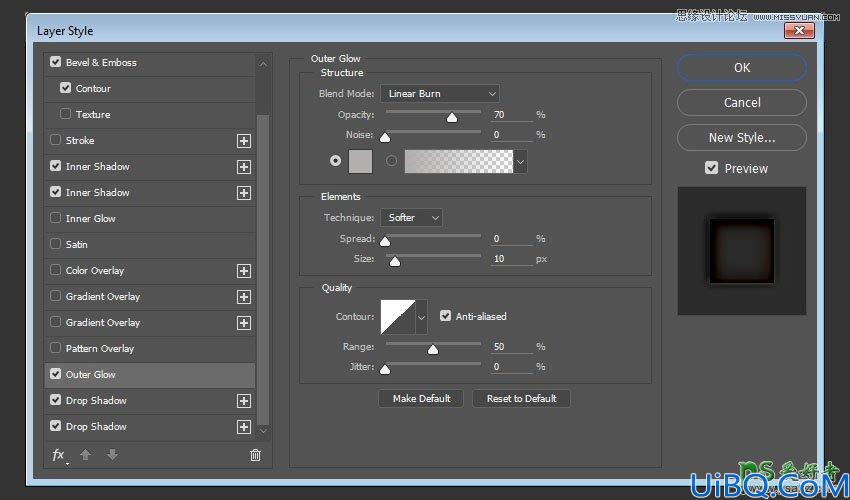The width and height of the screenshot is (850, 500).
Task: Click plus icon next to first Drop Shadow
Action: pyautogui.click(x=244, y=401)
